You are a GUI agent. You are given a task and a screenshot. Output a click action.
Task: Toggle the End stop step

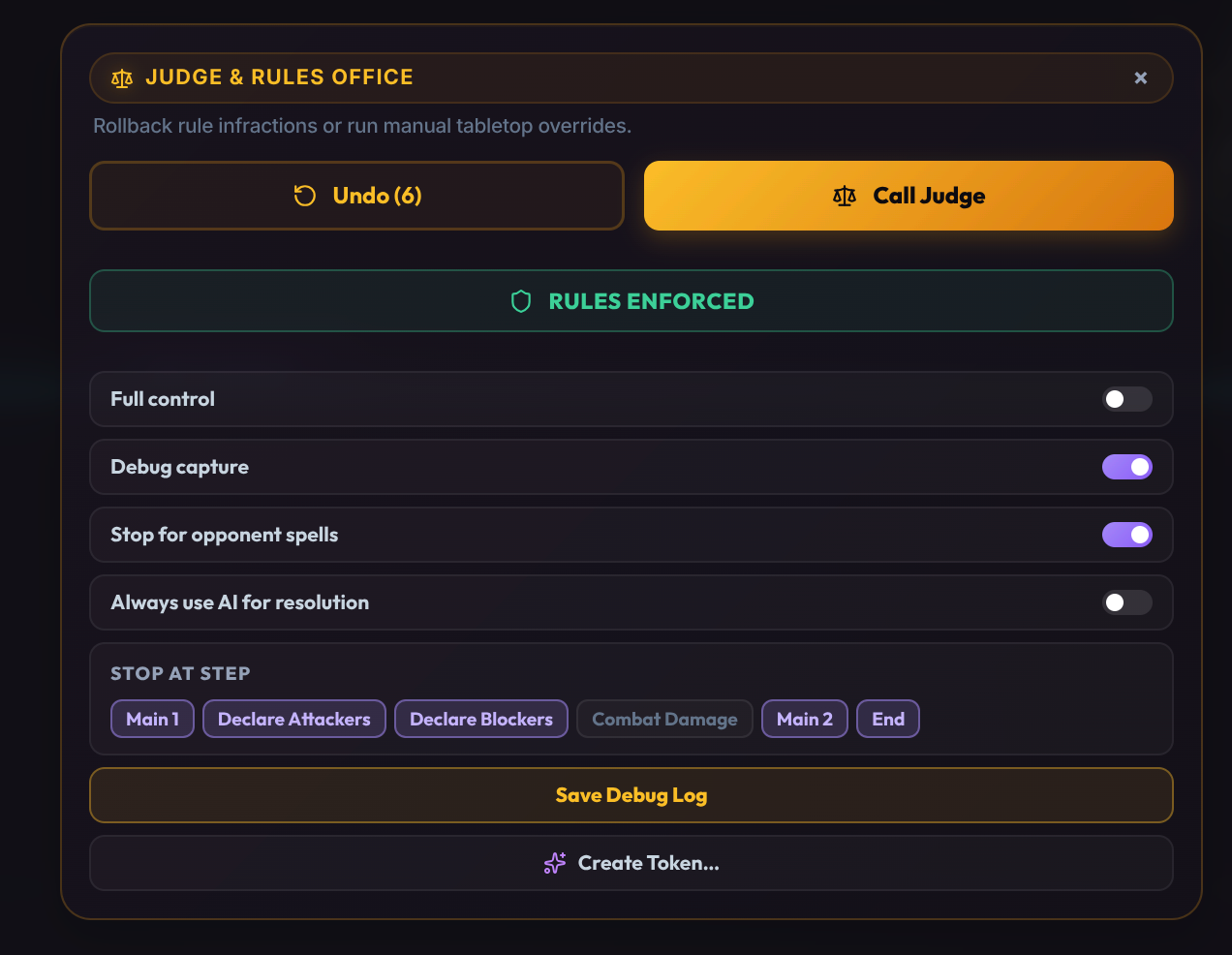888,719
